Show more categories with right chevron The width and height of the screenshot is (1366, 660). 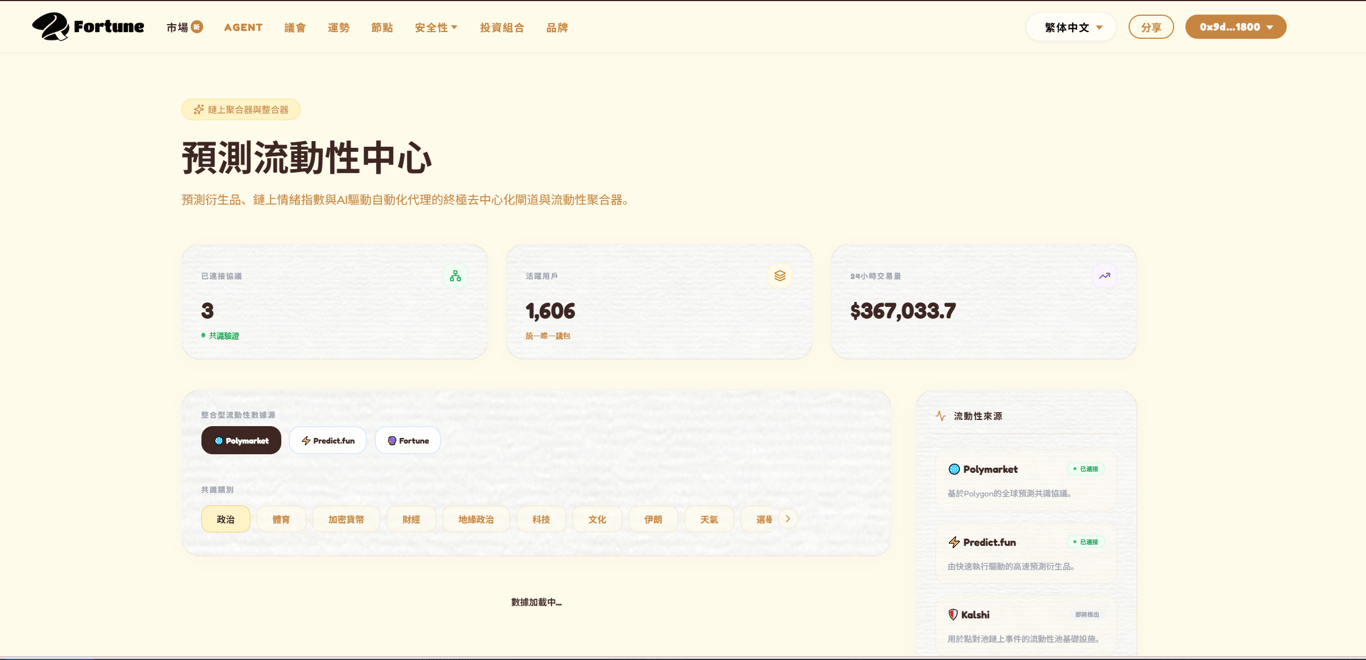click(x=788, y=519)
